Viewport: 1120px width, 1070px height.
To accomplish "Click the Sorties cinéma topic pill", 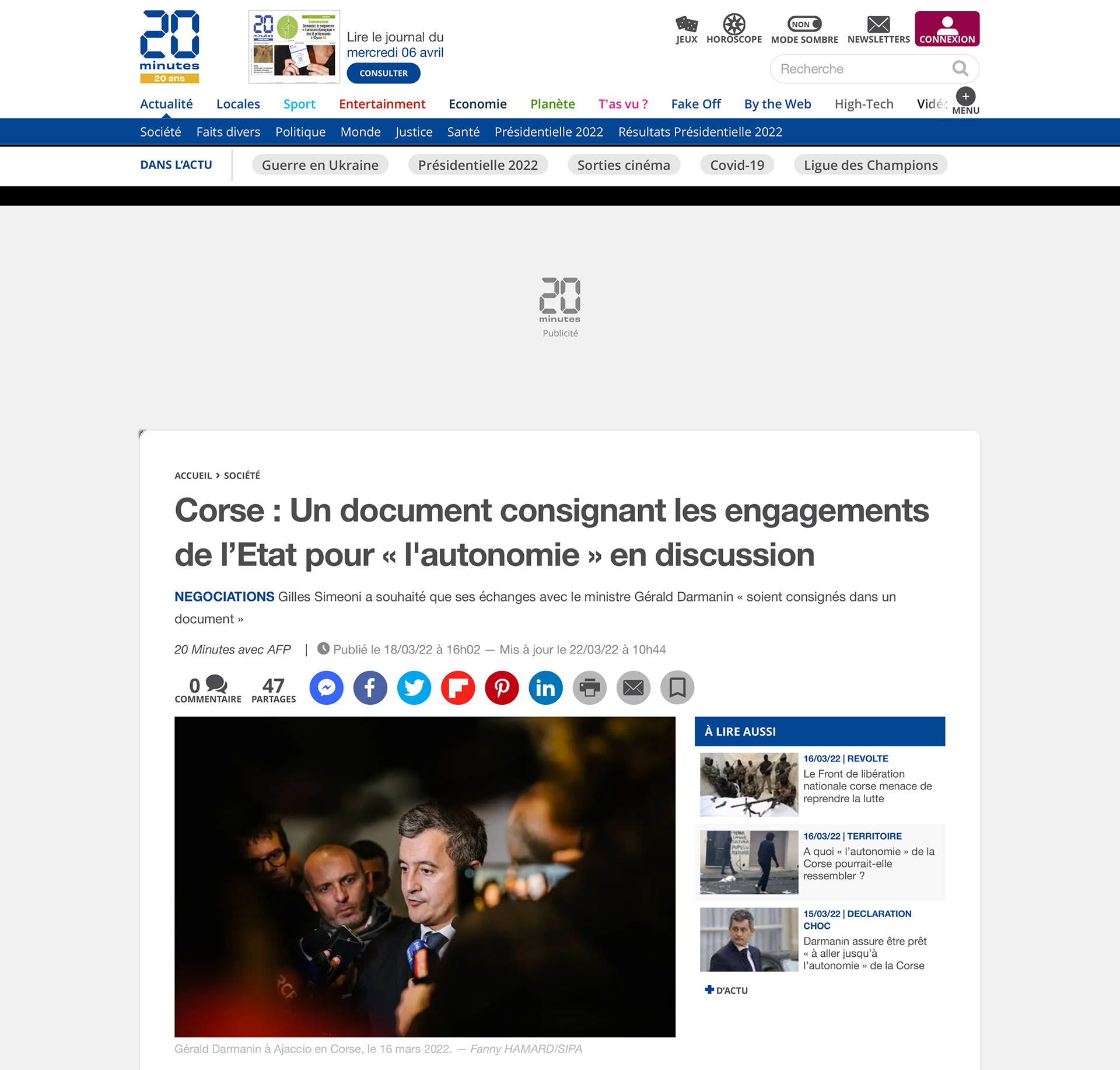I will (624, 165).
